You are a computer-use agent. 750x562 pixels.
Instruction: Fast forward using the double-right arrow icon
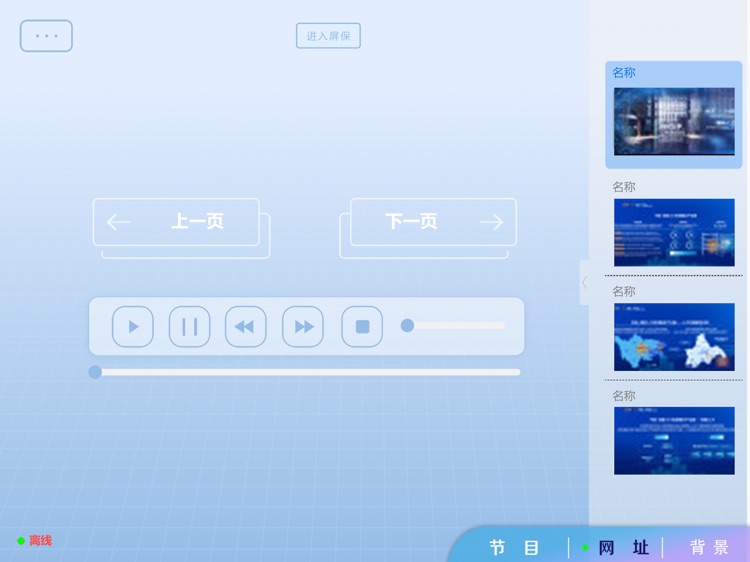(303, 327)
